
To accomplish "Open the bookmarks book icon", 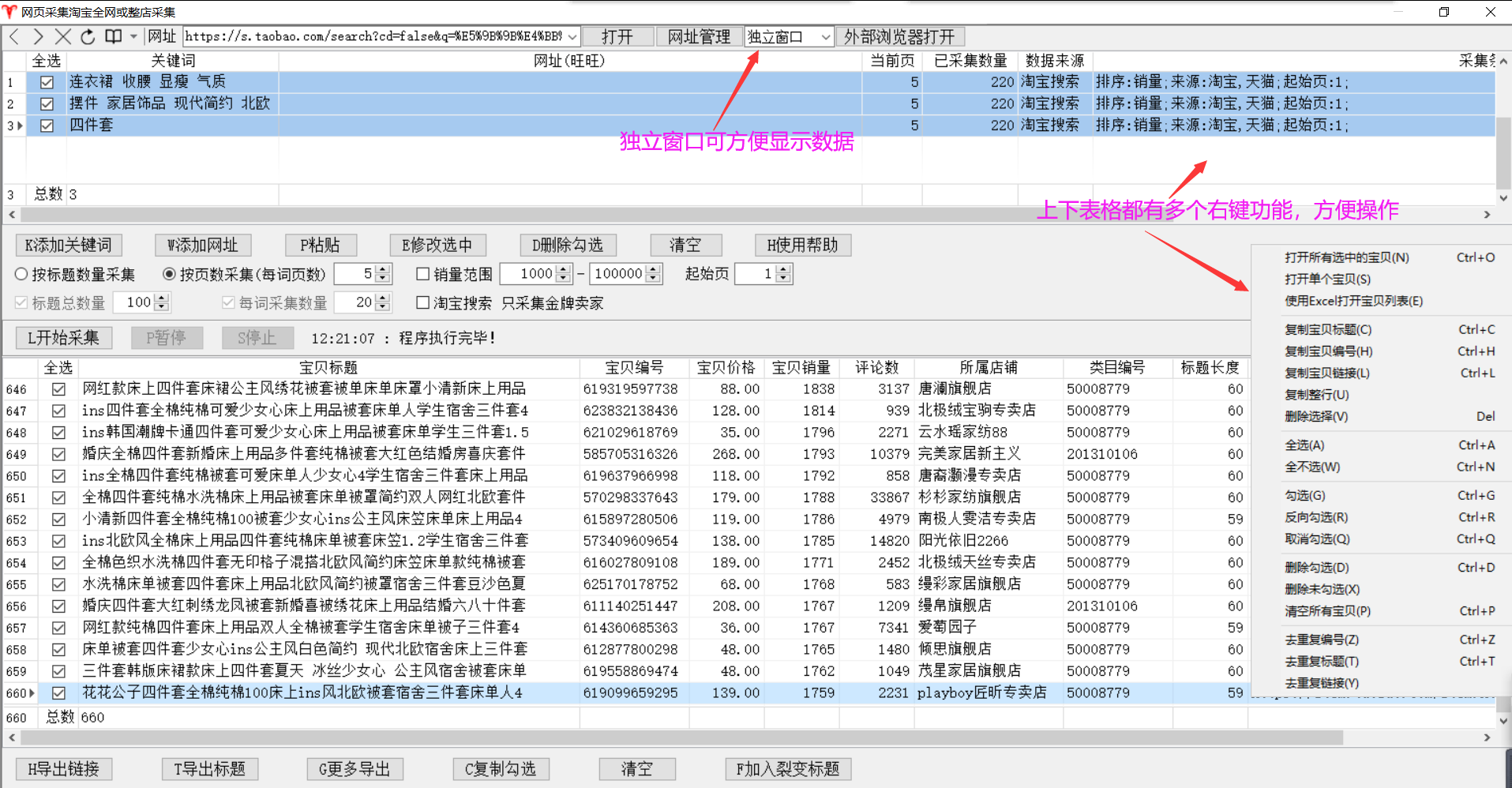I will (x=114, y=36).
